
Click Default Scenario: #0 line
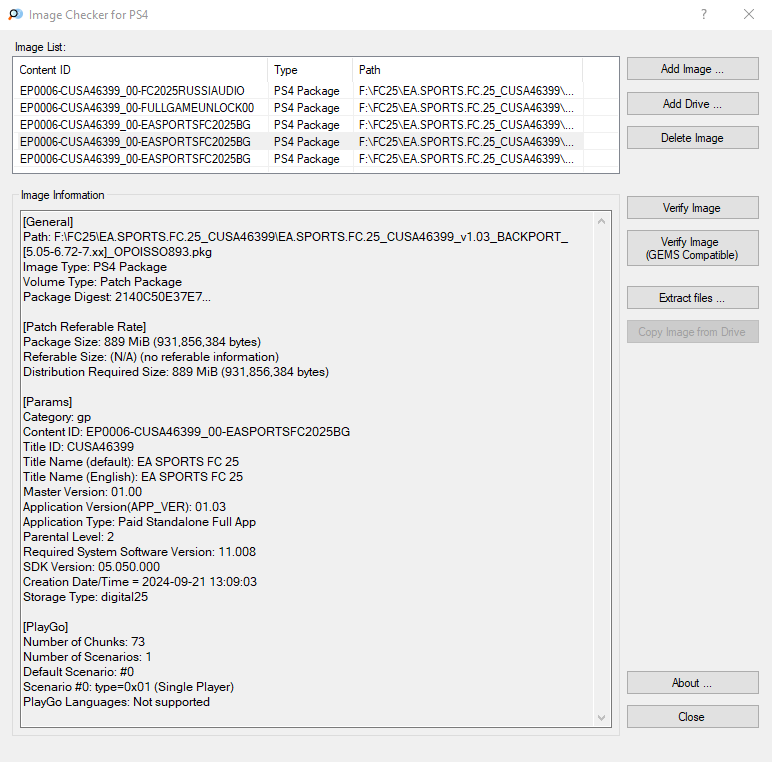79,672
